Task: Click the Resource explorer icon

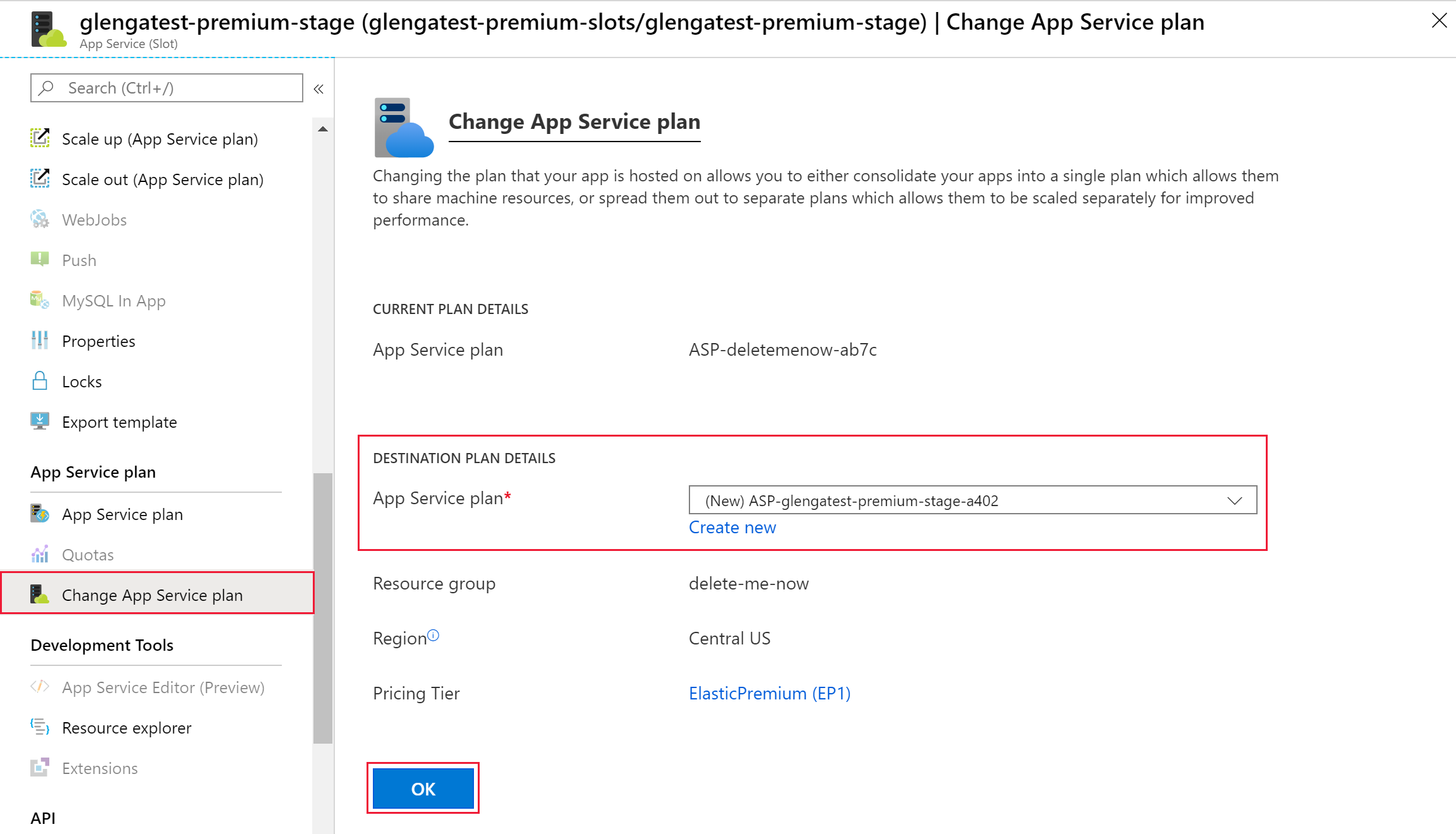Action: [40, 727]
